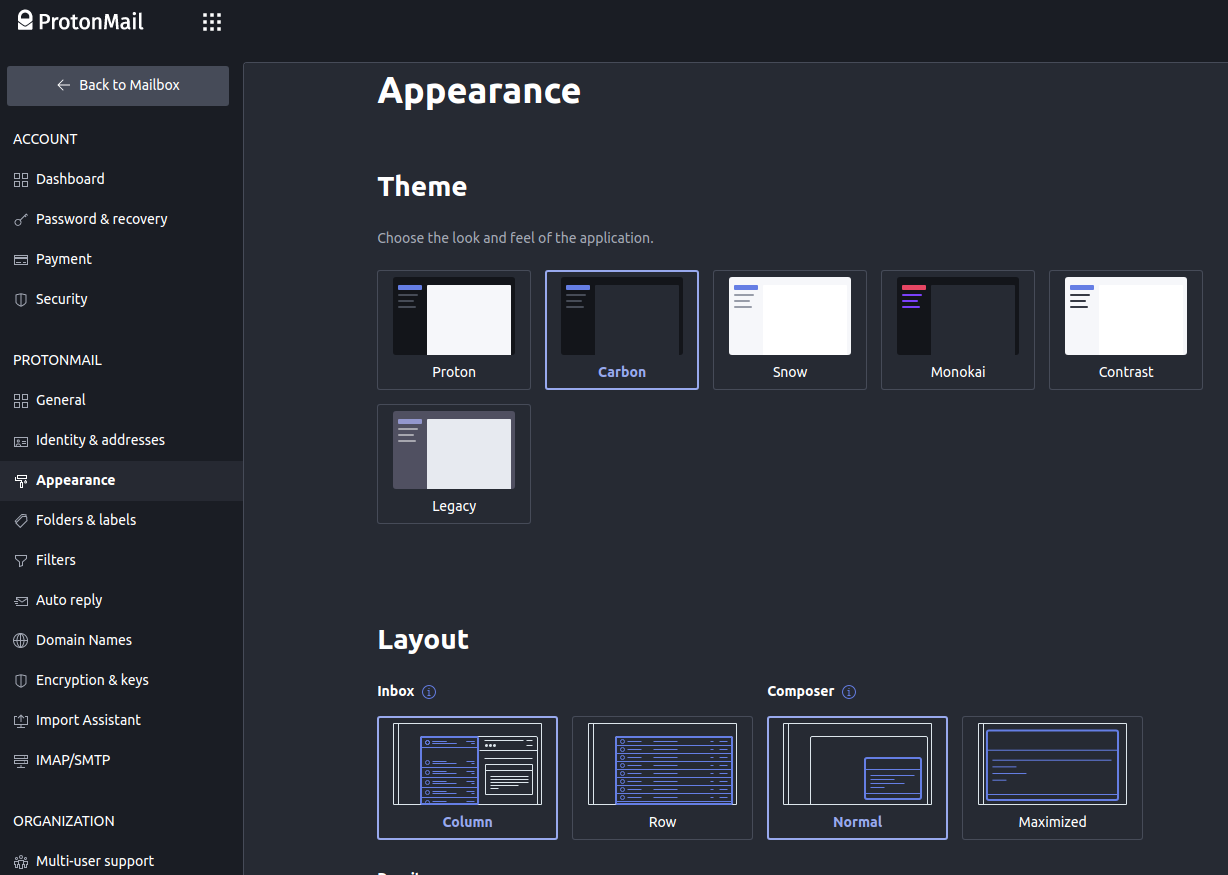Viewport: 1228px width, 875px height.
Task: Open Identity & addresses settings
Action: click(x=100, y=440)
